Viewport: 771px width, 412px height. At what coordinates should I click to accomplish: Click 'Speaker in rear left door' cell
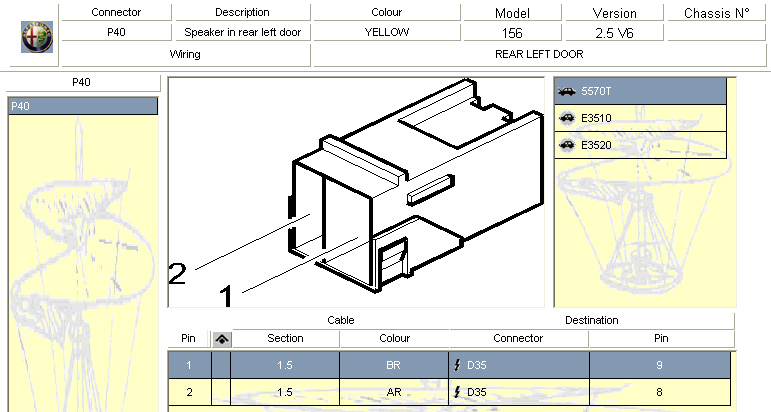[x=242, y=32]
